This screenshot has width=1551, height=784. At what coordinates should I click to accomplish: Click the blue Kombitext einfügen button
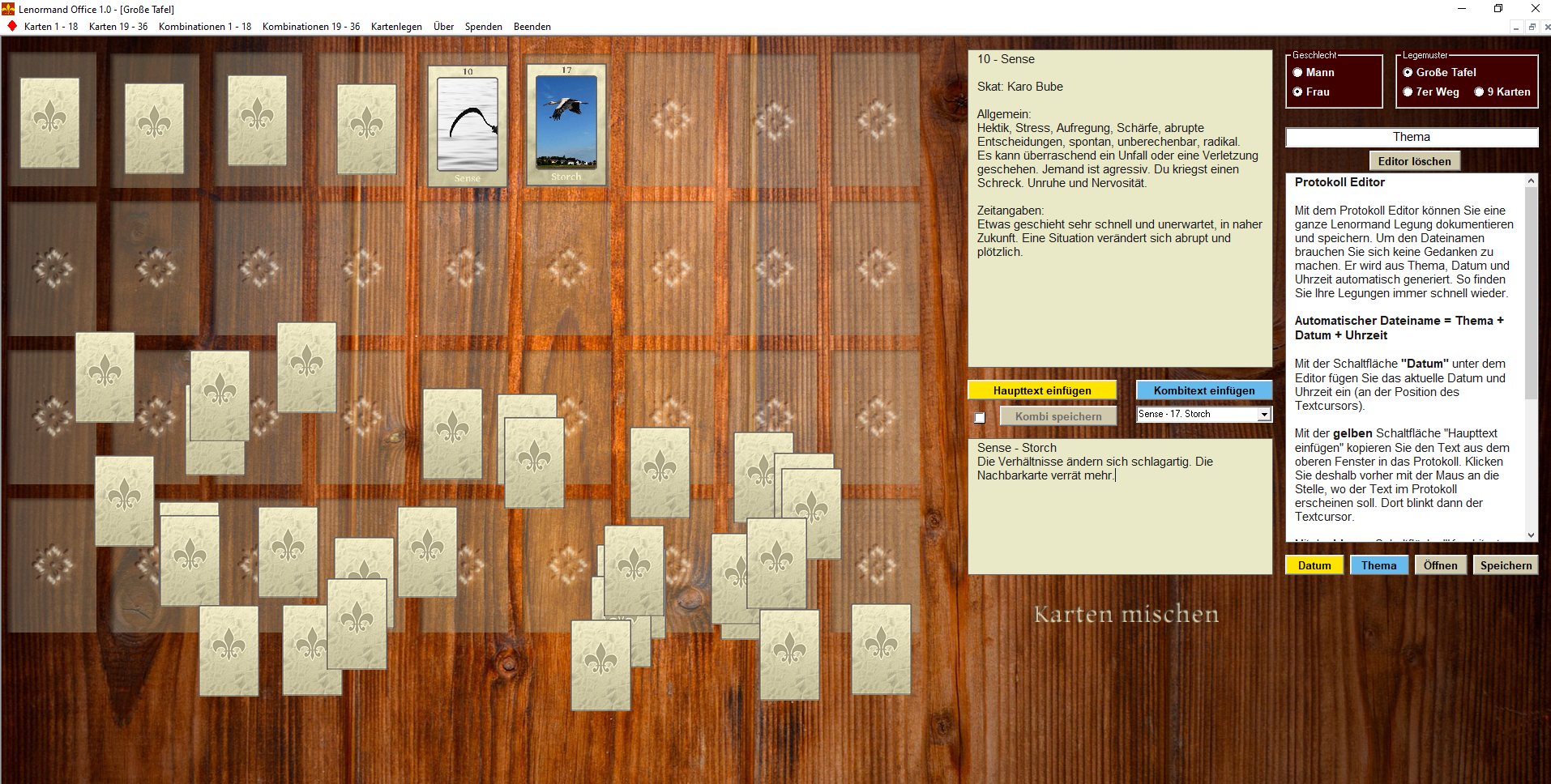pos(1204,390)
